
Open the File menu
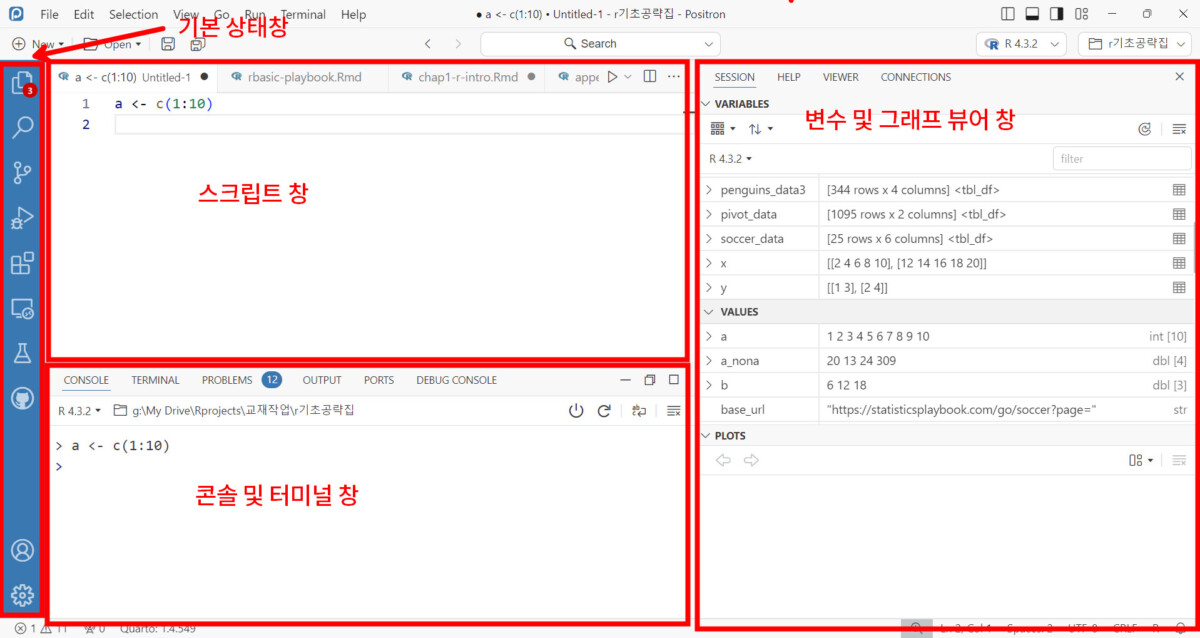coord(49,14)
